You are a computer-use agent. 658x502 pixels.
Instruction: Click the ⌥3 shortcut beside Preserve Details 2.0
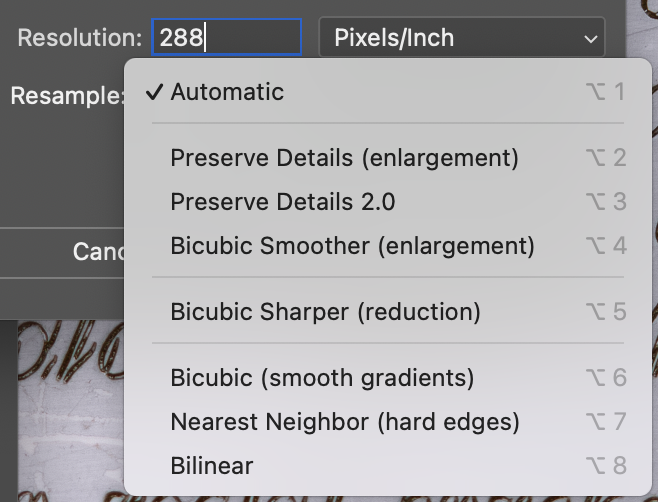click(605, 202)
